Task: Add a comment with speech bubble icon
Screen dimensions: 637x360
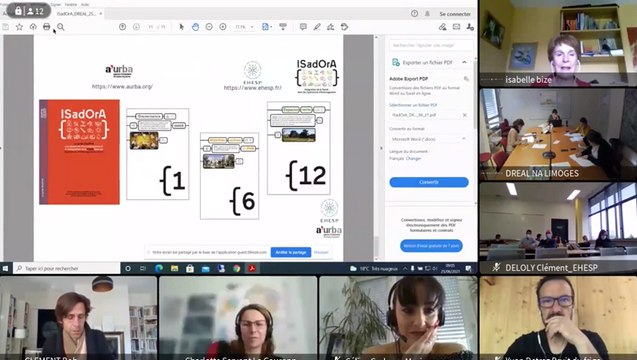Action: coord(303,27)
